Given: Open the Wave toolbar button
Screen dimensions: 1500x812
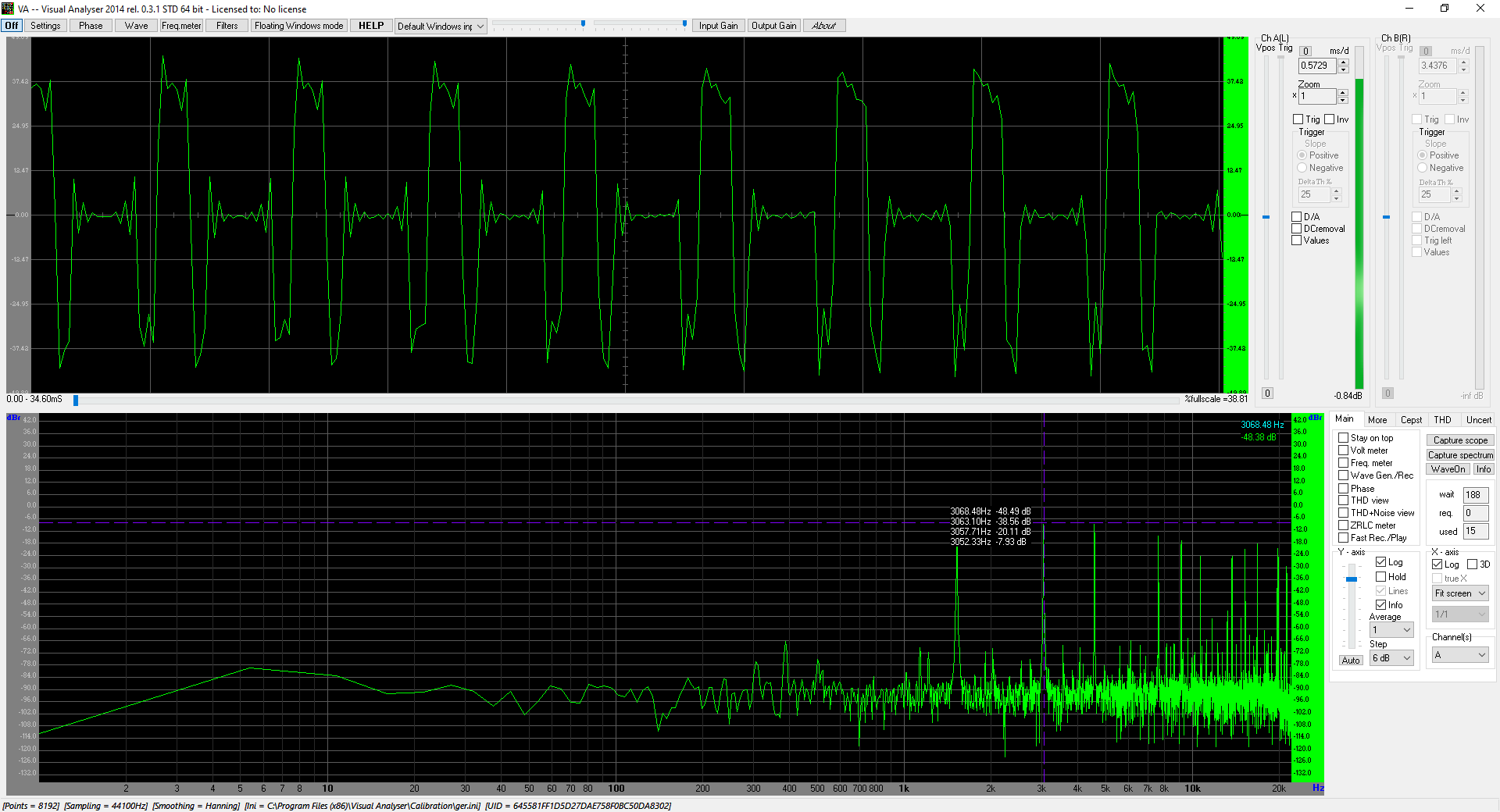Looking at the screenshot, I should (x=136, y=26).
